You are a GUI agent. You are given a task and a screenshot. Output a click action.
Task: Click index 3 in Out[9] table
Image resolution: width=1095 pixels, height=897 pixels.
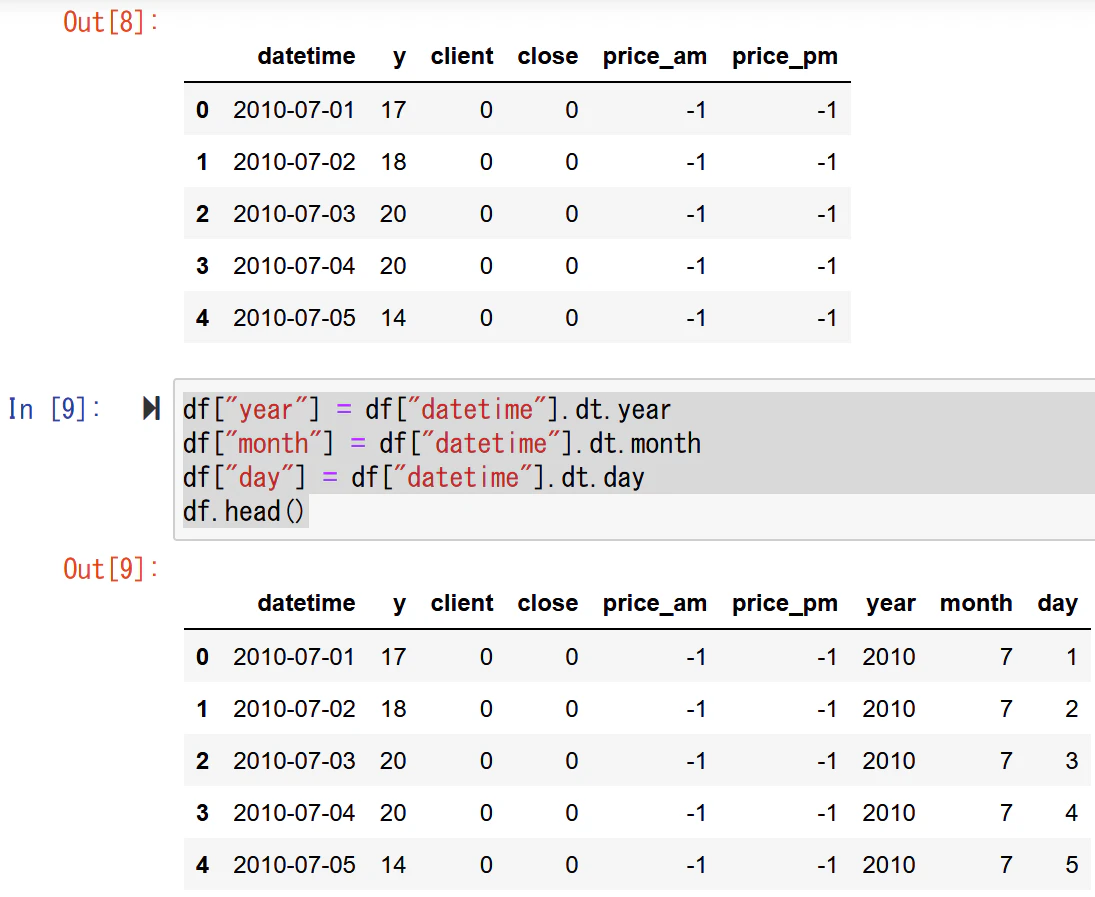(202, 813)
